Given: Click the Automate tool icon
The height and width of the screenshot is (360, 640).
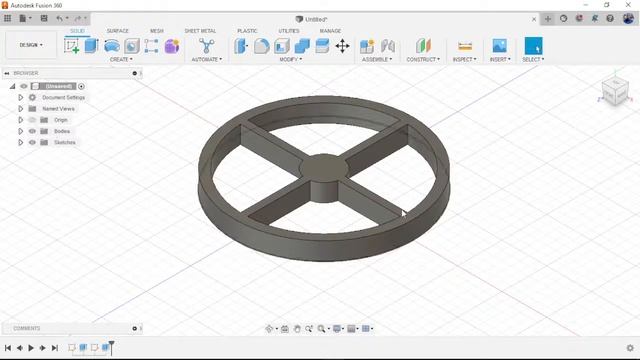Looking at the screenshot, I should 207,46.
